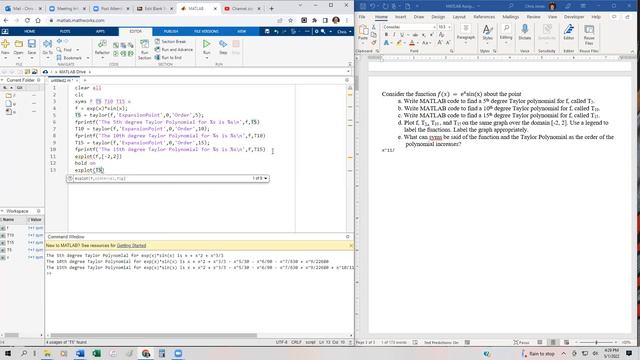Open the Font name dropdown in Word
Image resolution: width=640 pixels, height=360 pixels.
[x=434, y=27]
